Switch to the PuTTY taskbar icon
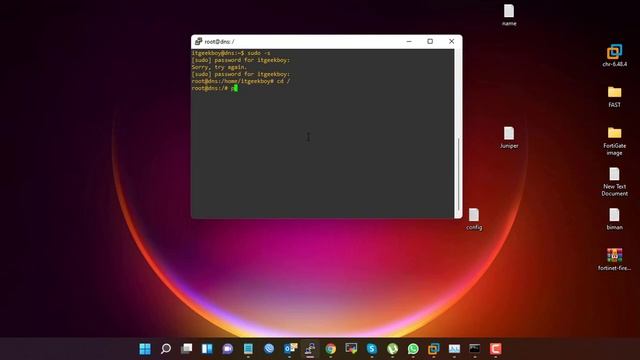This screenshot has height=360, width=640. point(310,349)
